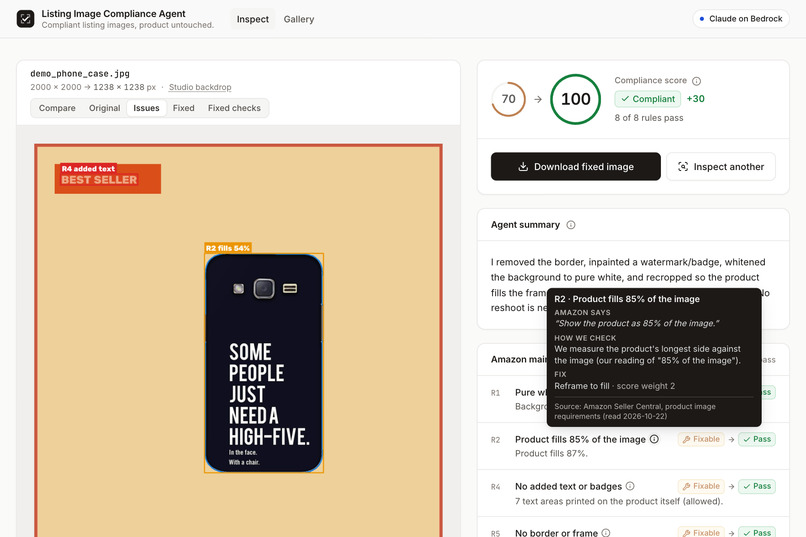This screenshot has width=806, height=537.
Task: Click the R2 fills 54% issue label
Action: pyautogui.click(x=228, y=248)
